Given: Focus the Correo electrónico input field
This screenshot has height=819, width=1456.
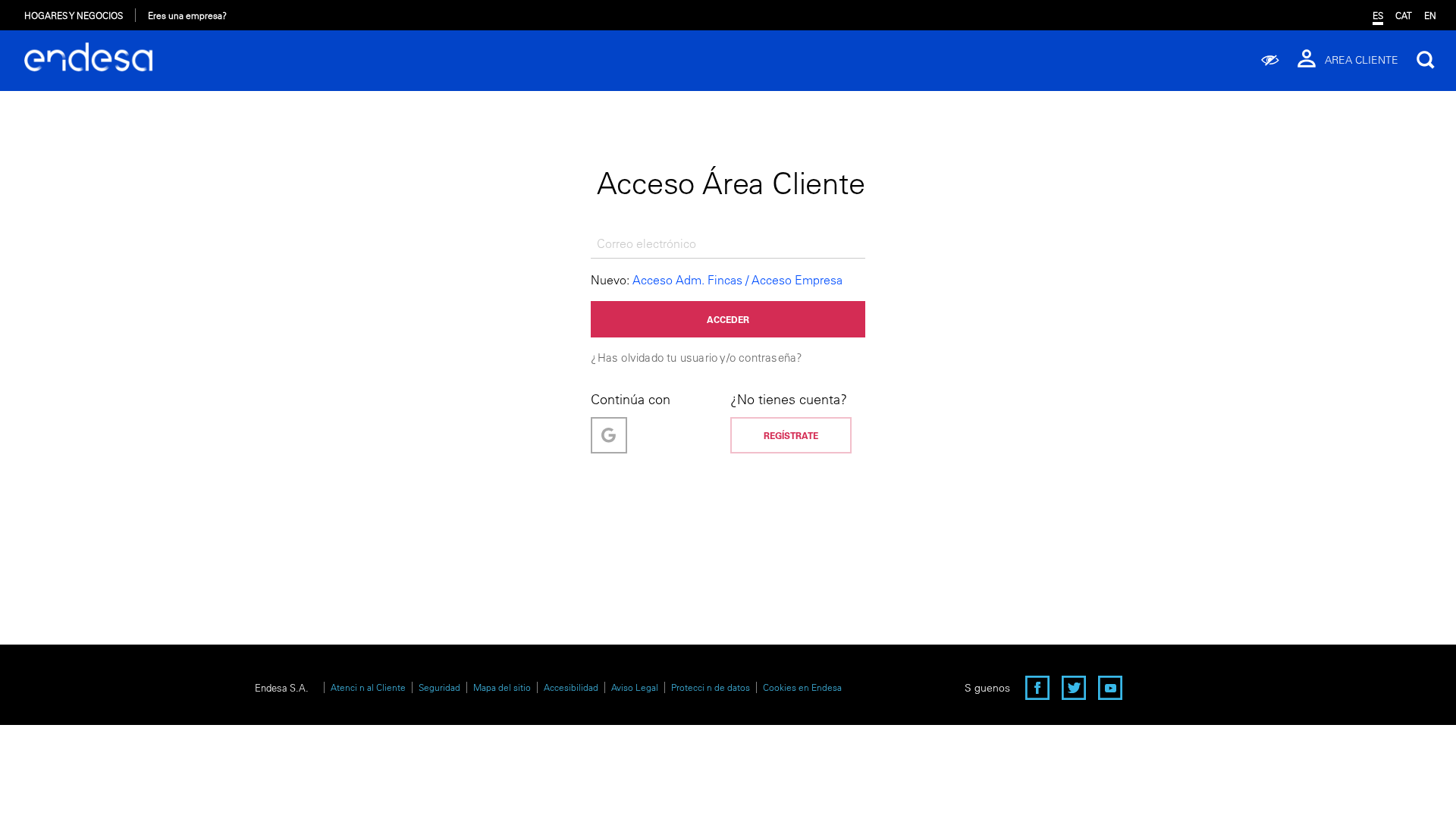Looking at the screenshot, I should point(727,244).
